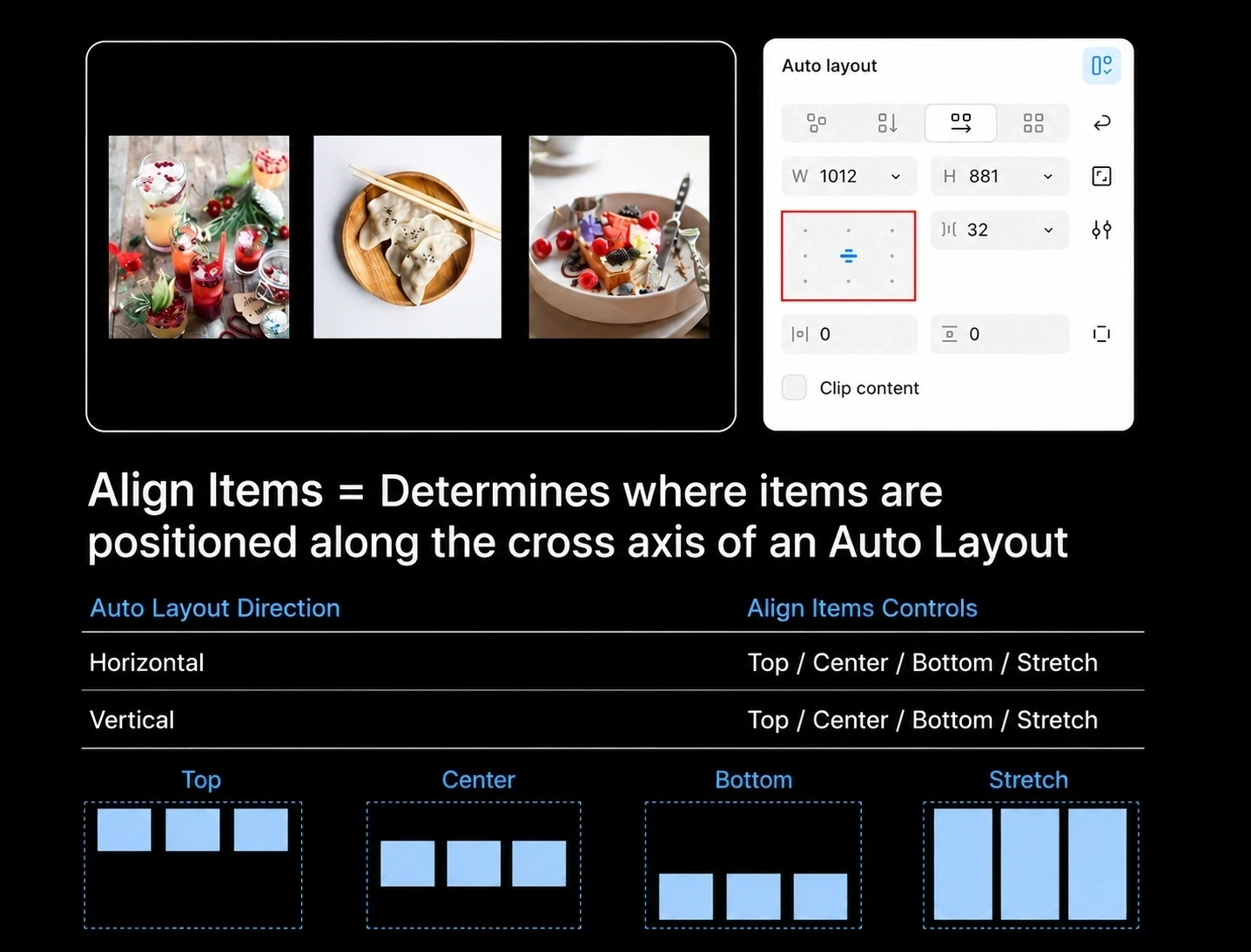
Task: Select the horizontal layout direction icon
Action: click(x=960, y=123)
